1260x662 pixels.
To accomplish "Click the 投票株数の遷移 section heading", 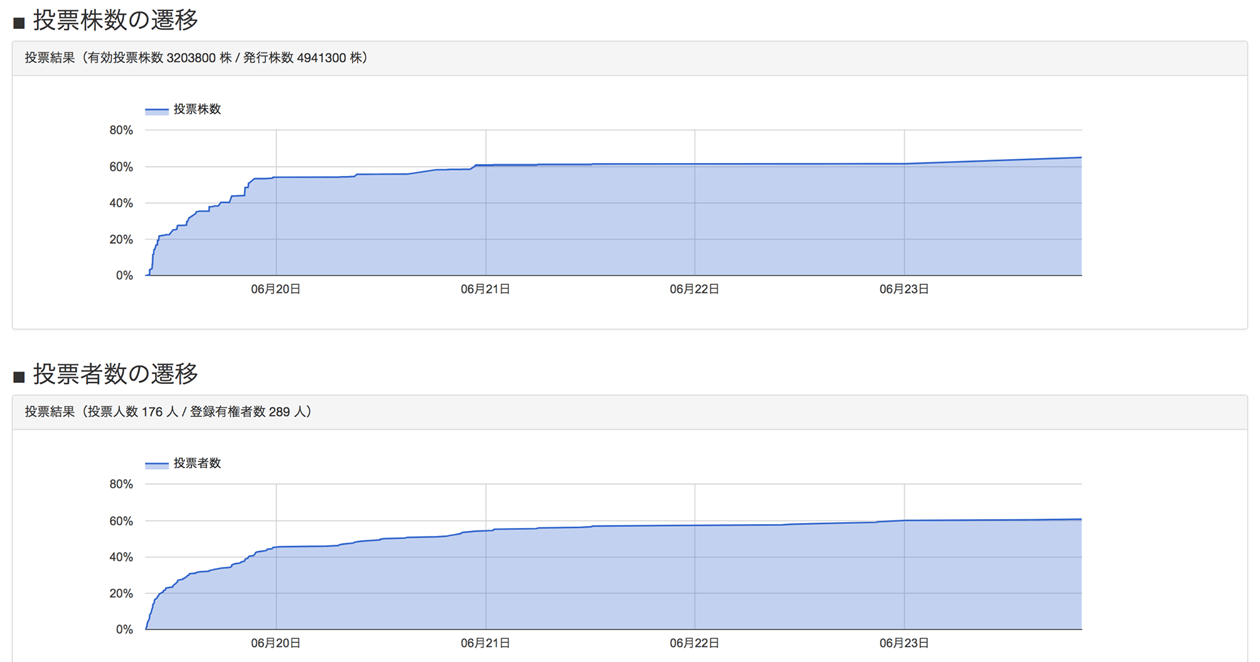I will [x=115, y=19].
